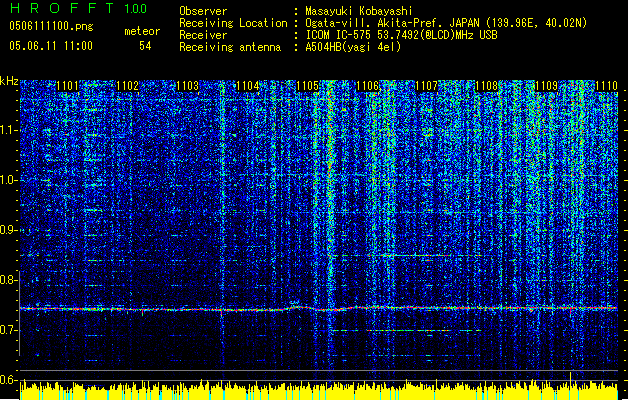Click the 1.1 frequency axis label

point(8,130)
